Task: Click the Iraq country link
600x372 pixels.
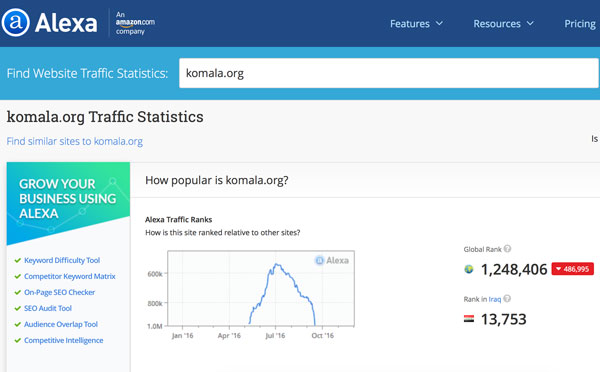Action: [x=495, y=299]
